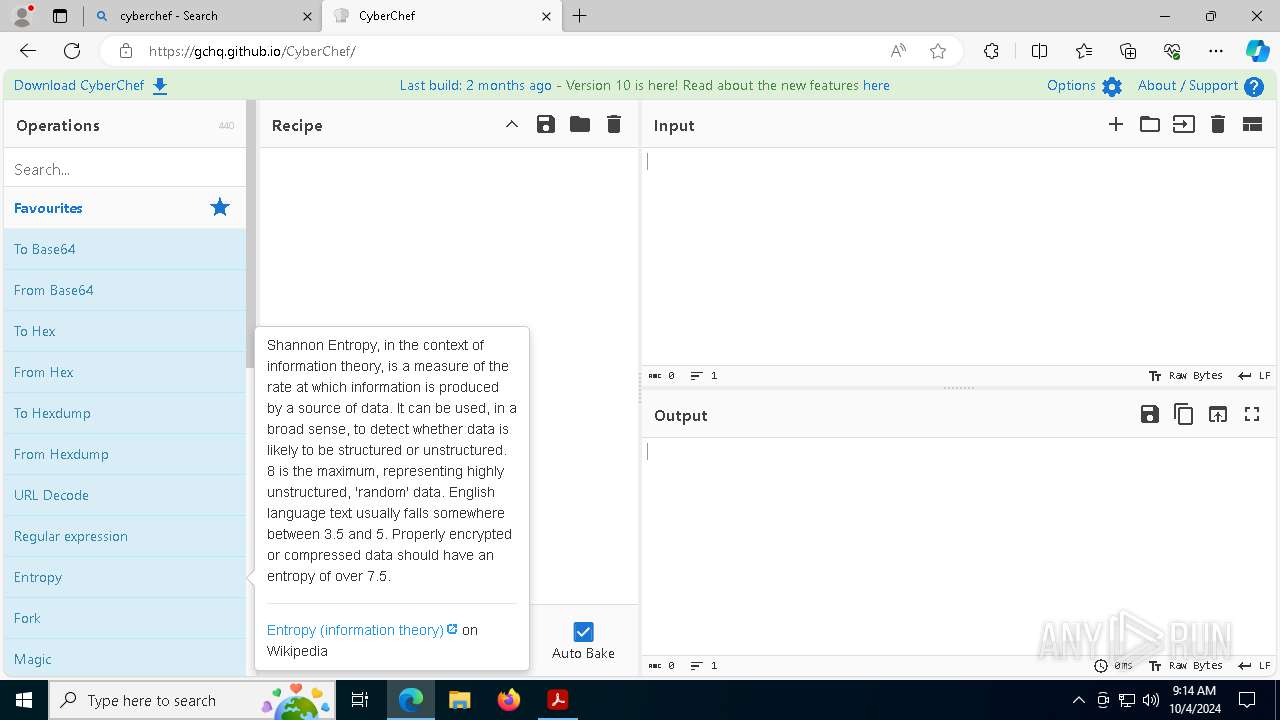Click the taskbar search box
The width and height of the screenshot is (1280, 720).
coord(193,700)
